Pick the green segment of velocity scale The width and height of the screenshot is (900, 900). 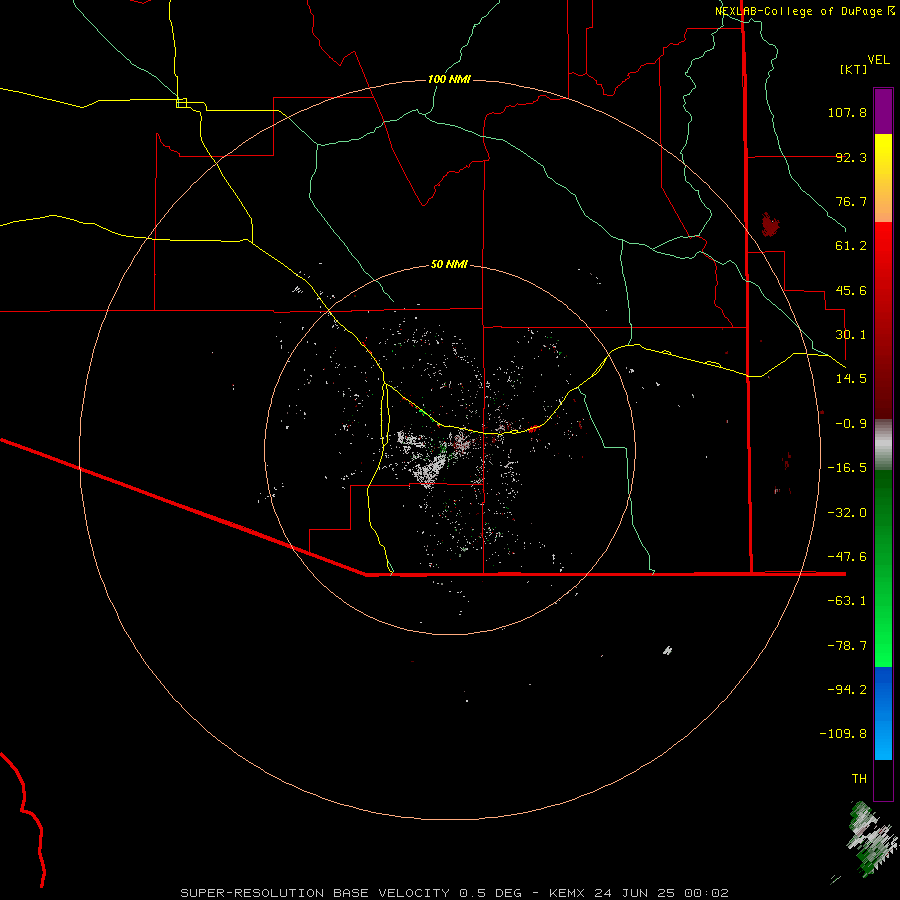click(883, 568)
